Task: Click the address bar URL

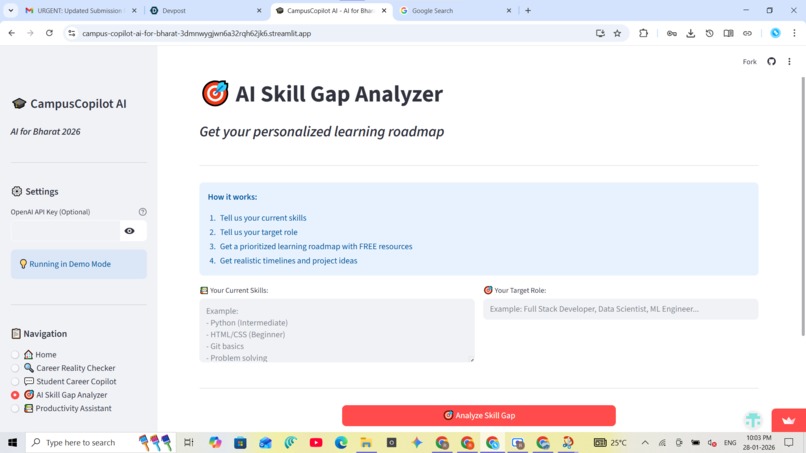Action: click(196, 33)
